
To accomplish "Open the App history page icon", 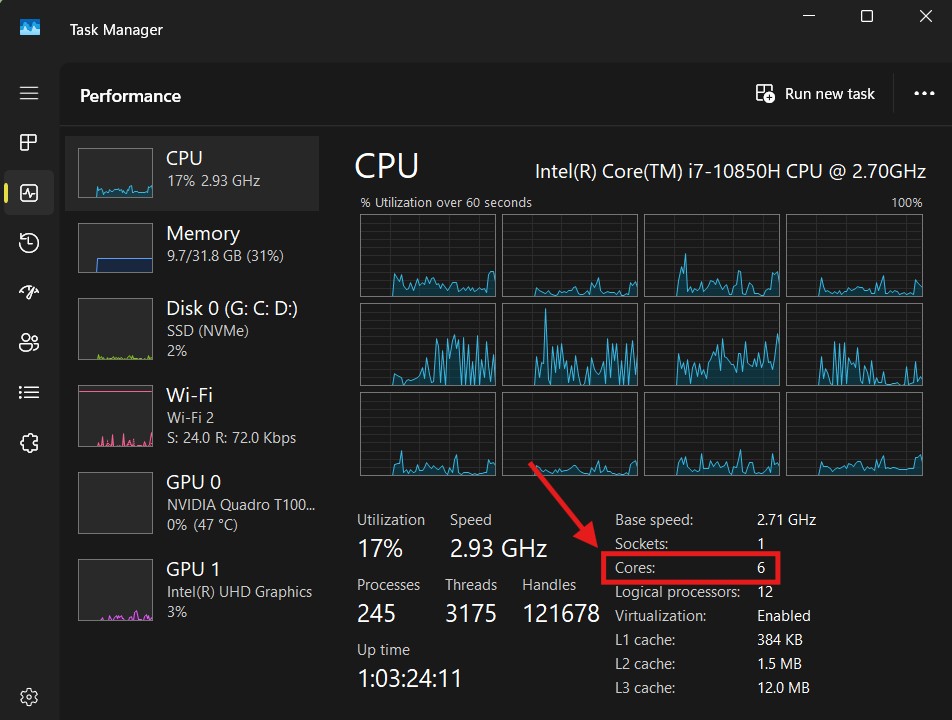I will (29, 243).
